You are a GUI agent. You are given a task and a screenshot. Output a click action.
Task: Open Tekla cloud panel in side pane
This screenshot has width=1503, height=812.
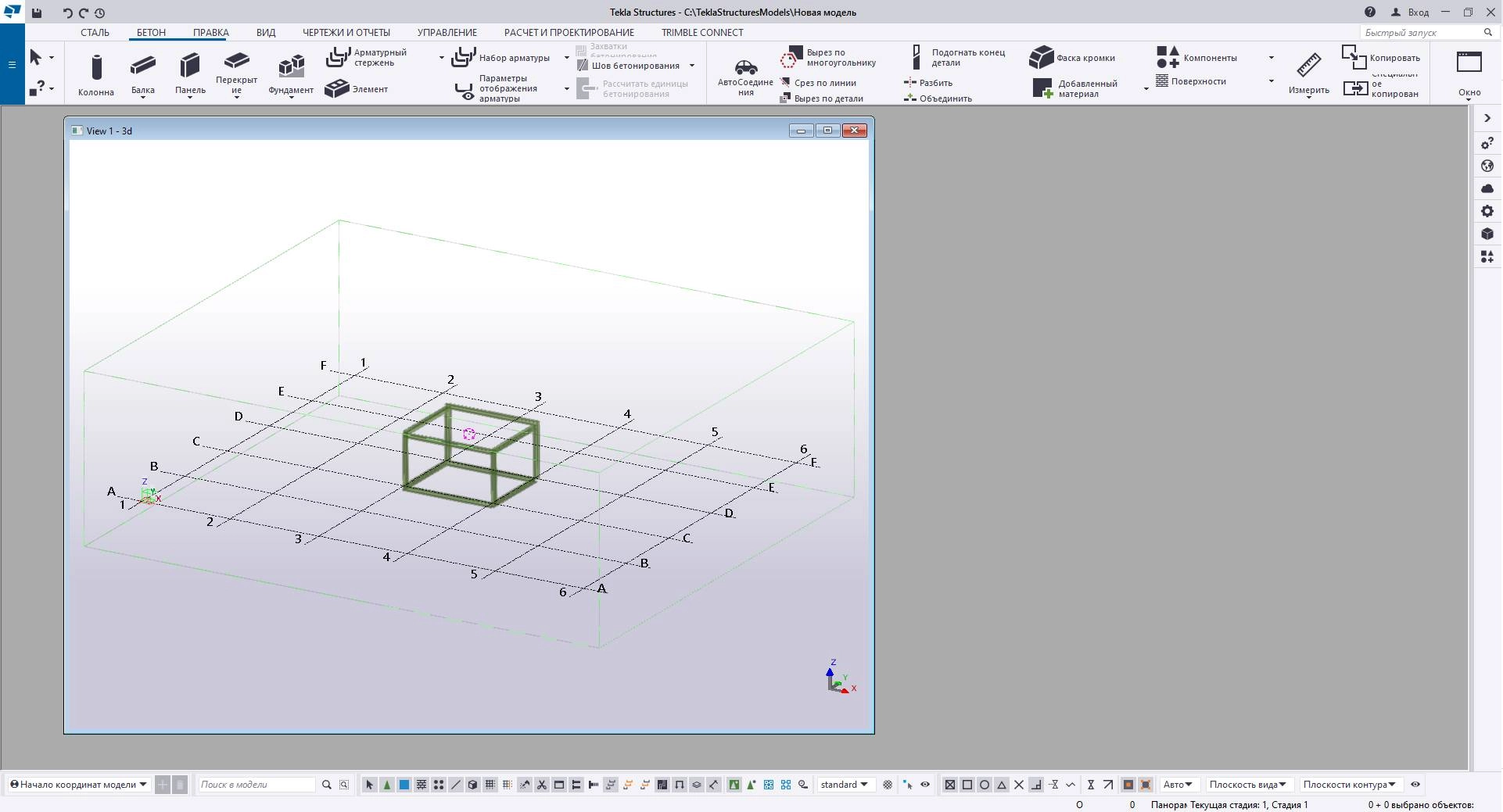pos(1487,188)
